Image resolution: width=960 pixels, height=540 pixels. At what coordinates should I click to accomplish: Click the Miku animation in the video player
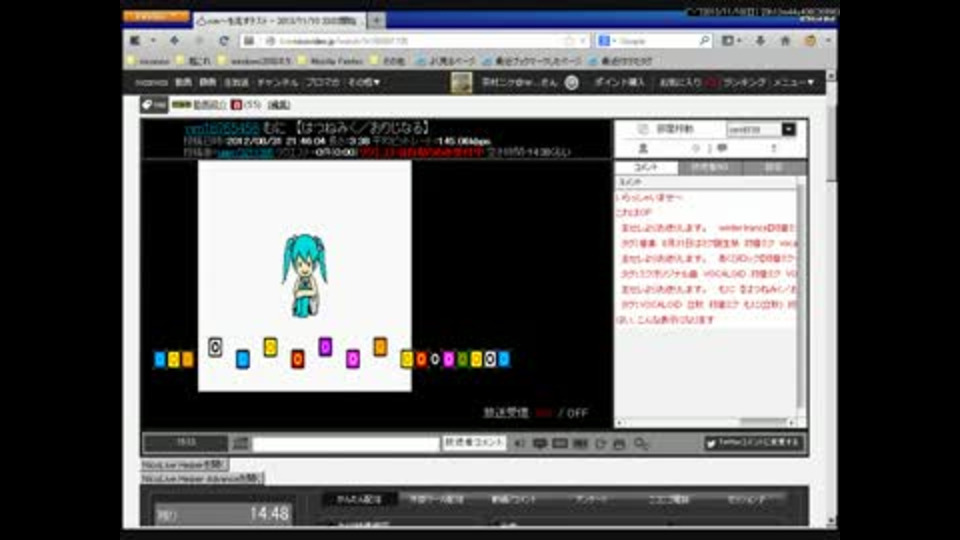tap(304, 276)
